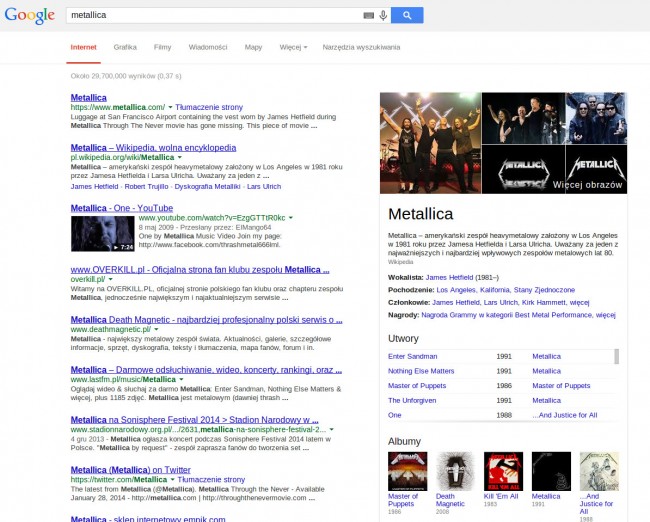650x522 pixels.
Task: Click Więcej obrazów more images
Action: [x=587, y=185]
